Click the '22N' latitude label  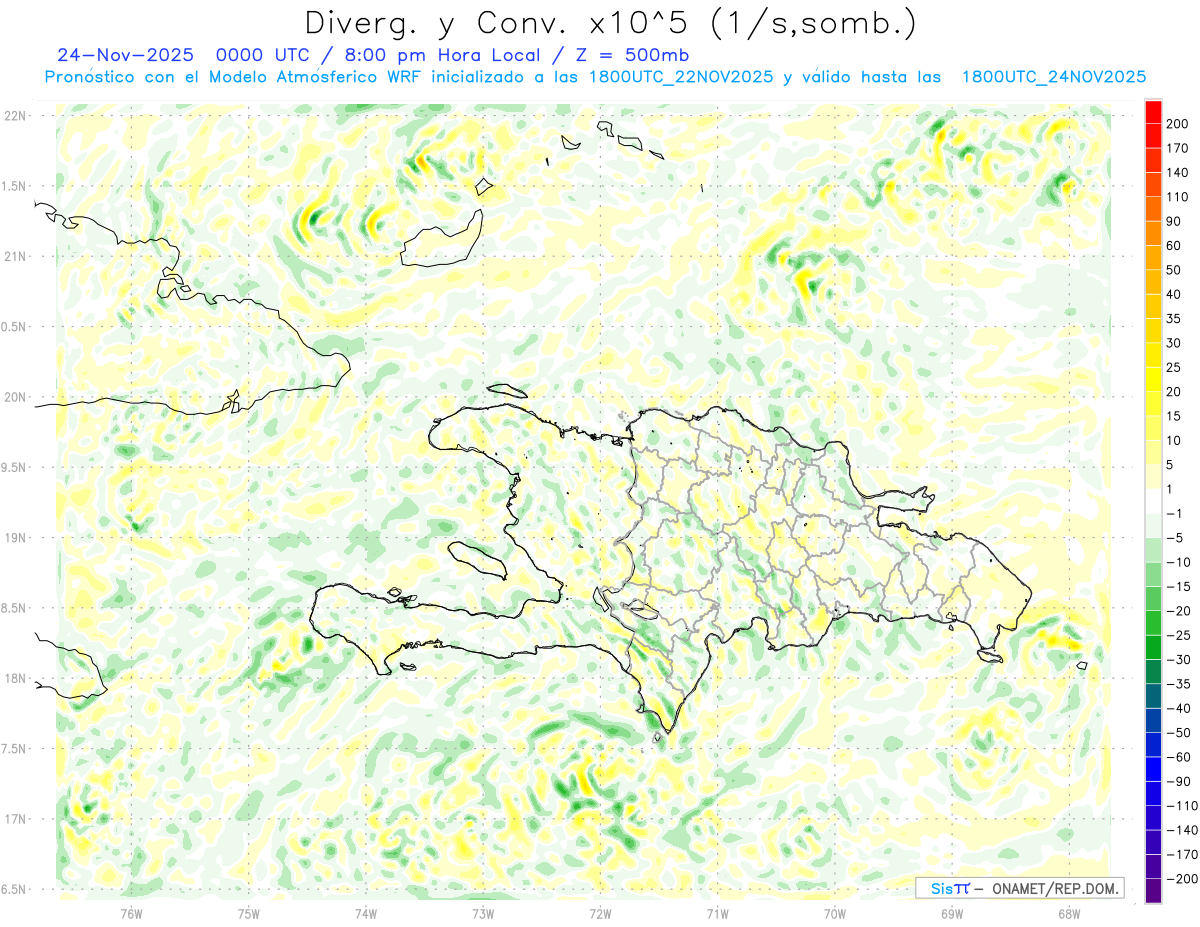click(15, 116)
